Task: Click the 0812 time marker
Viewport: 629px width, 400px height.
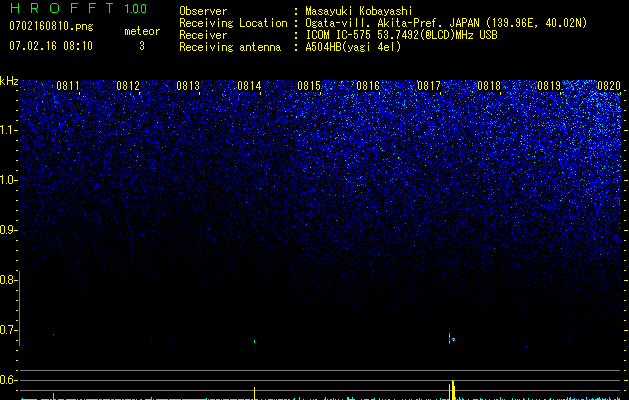Action: [128, 86]
